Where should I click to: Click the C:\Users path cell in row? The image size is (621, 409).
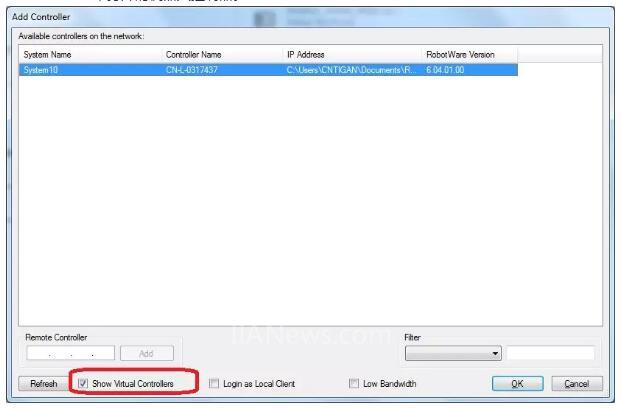[351, 70]
